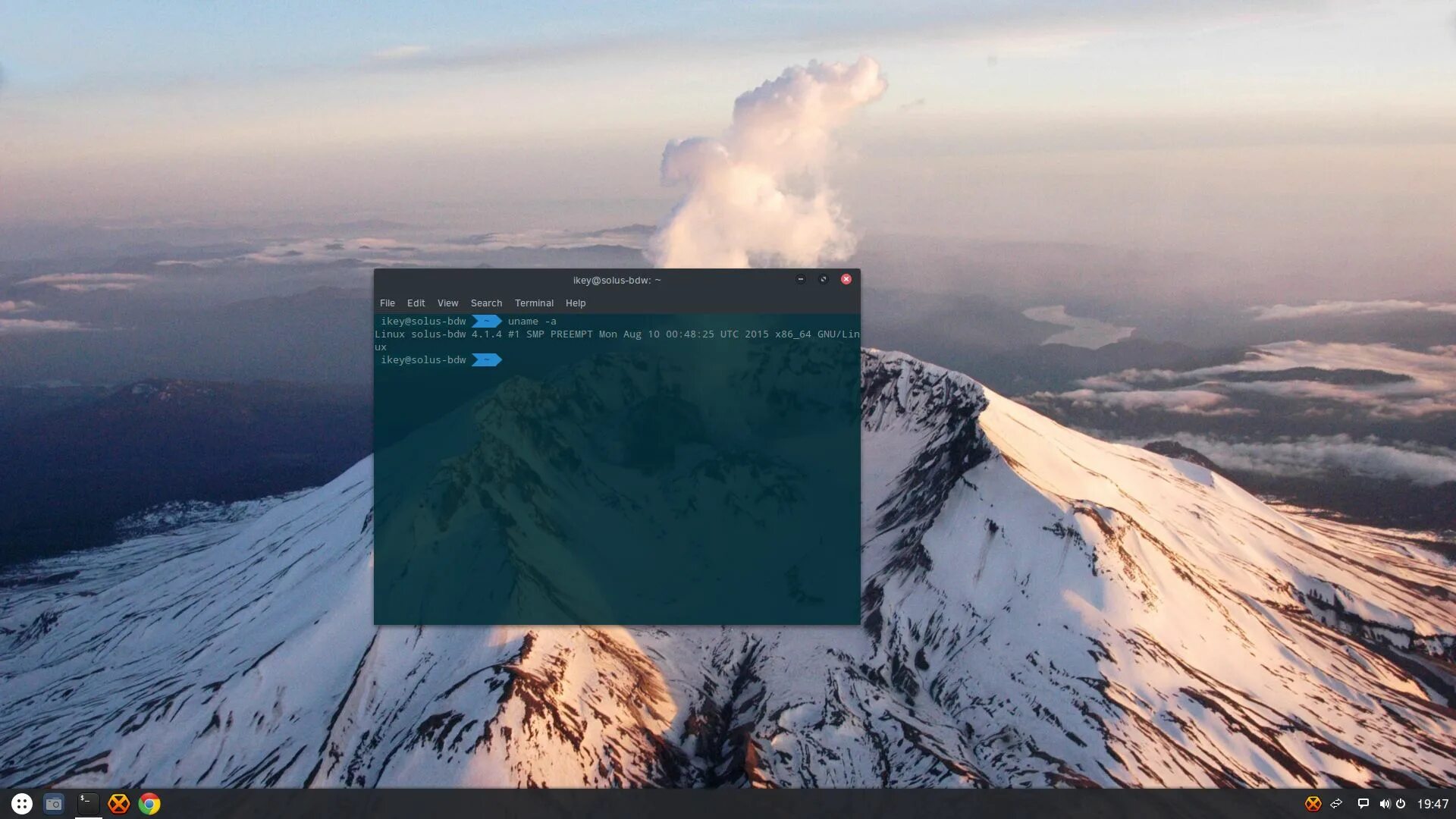
Task: Click the terminal prompt input area
Action: click(531, 360)
